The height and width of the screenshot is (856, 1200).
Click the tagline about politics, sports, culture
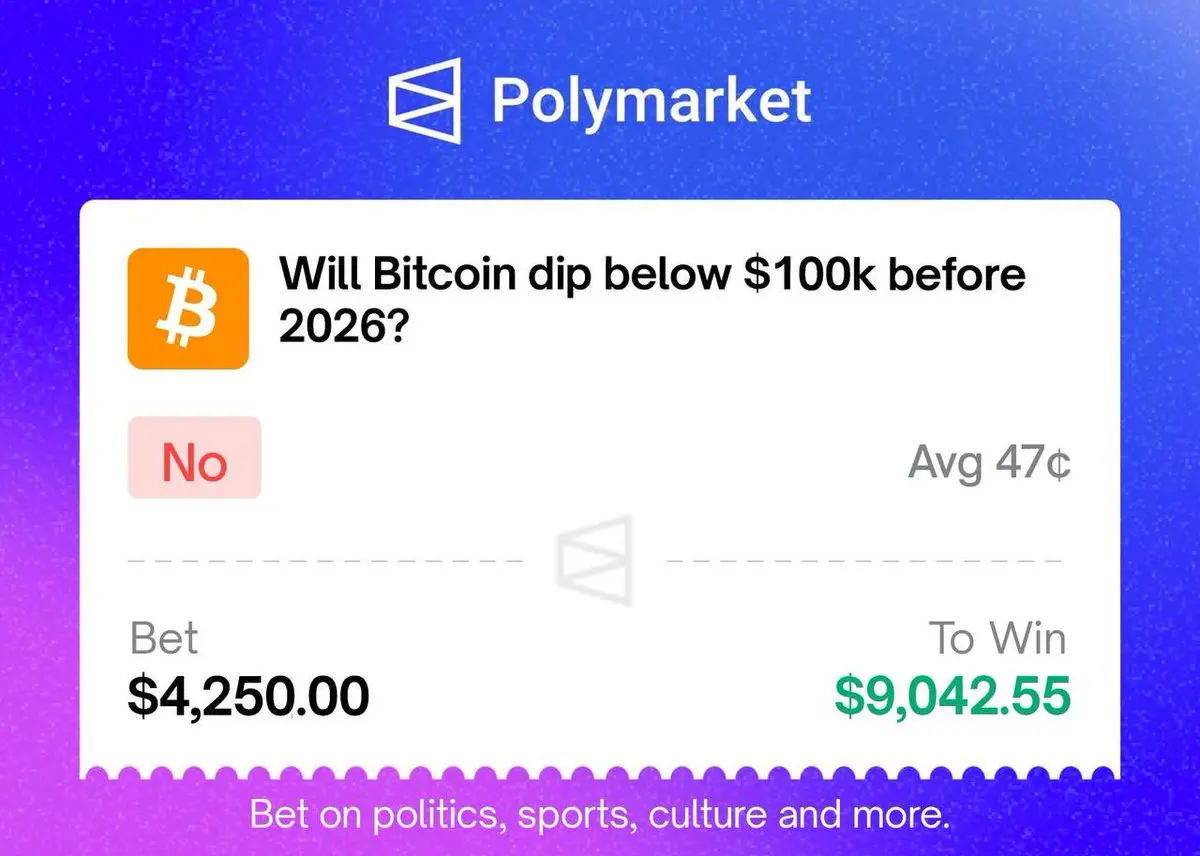[600, 814]
